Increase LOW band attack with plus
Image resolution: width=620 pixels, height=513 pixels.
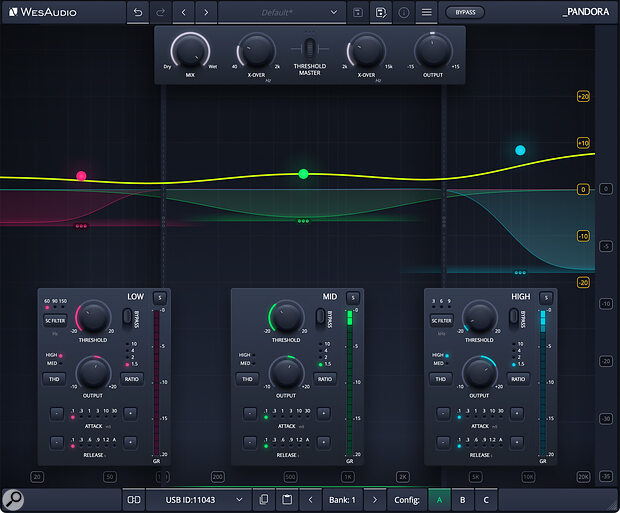(130, 413)
